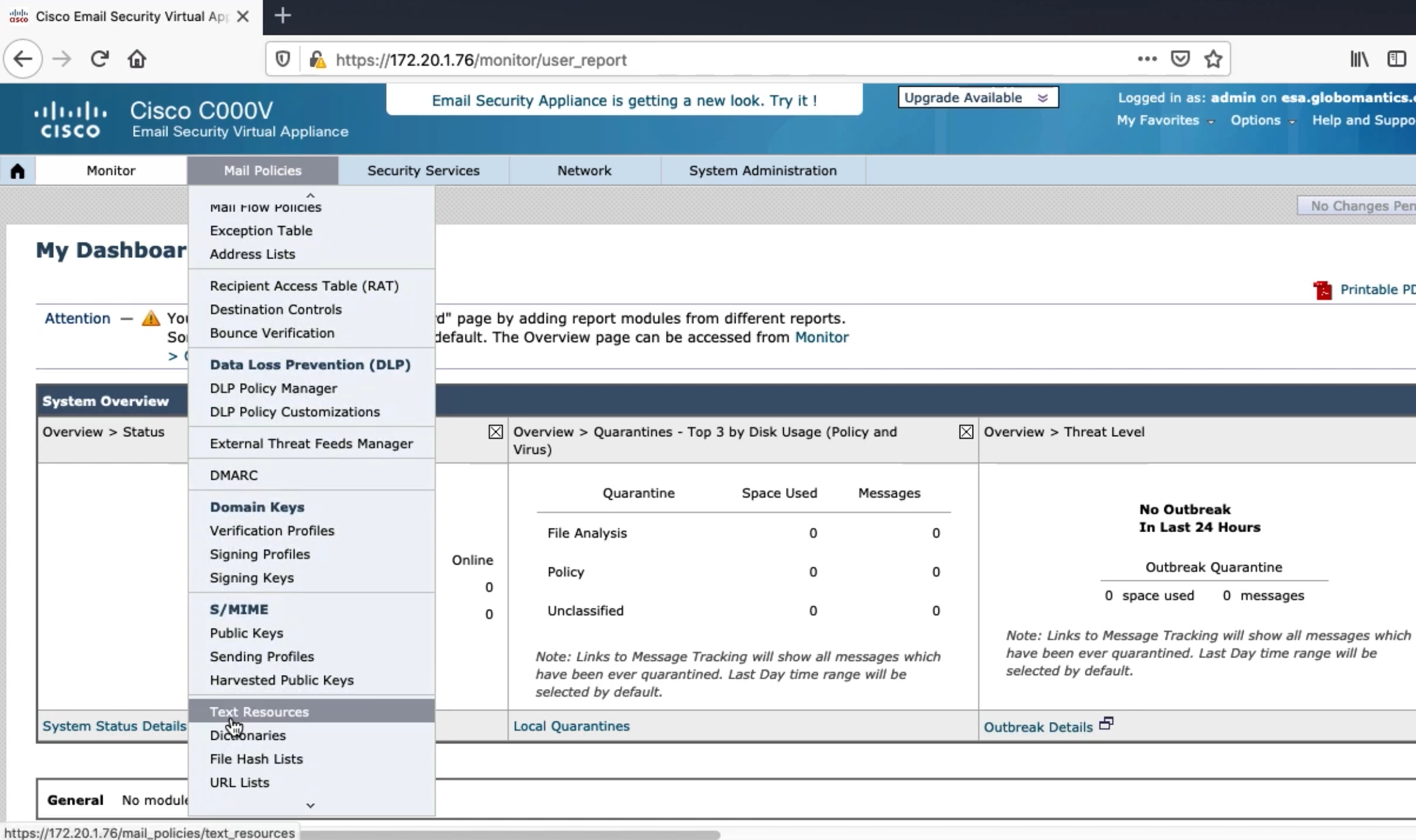Open the browser home page icon
1416x840 pixels.
pos(137,59)
